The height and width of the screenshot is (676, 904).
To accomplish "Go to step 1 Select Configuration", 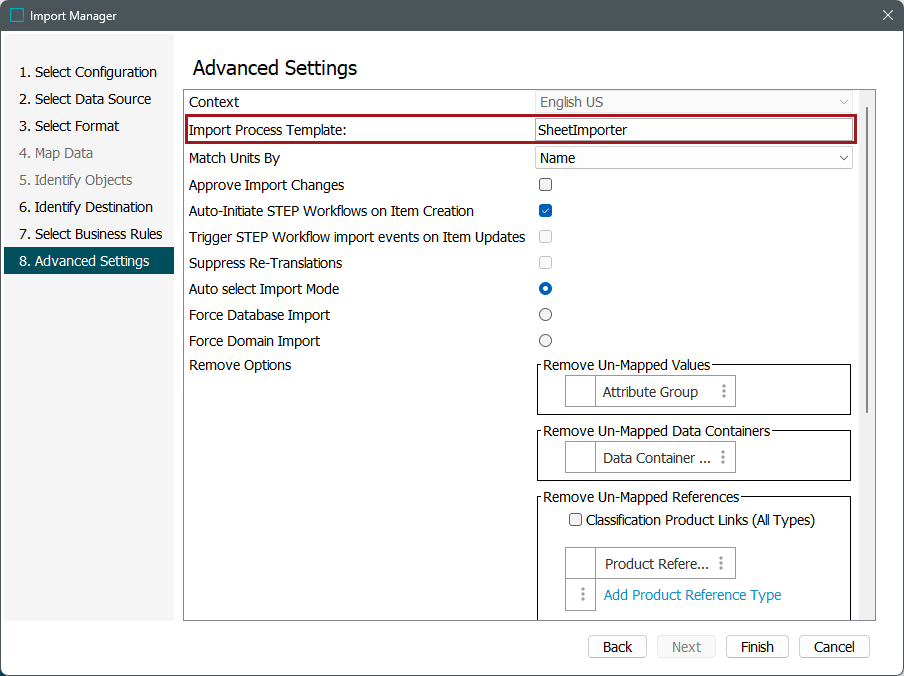I will tap(88, 72).
